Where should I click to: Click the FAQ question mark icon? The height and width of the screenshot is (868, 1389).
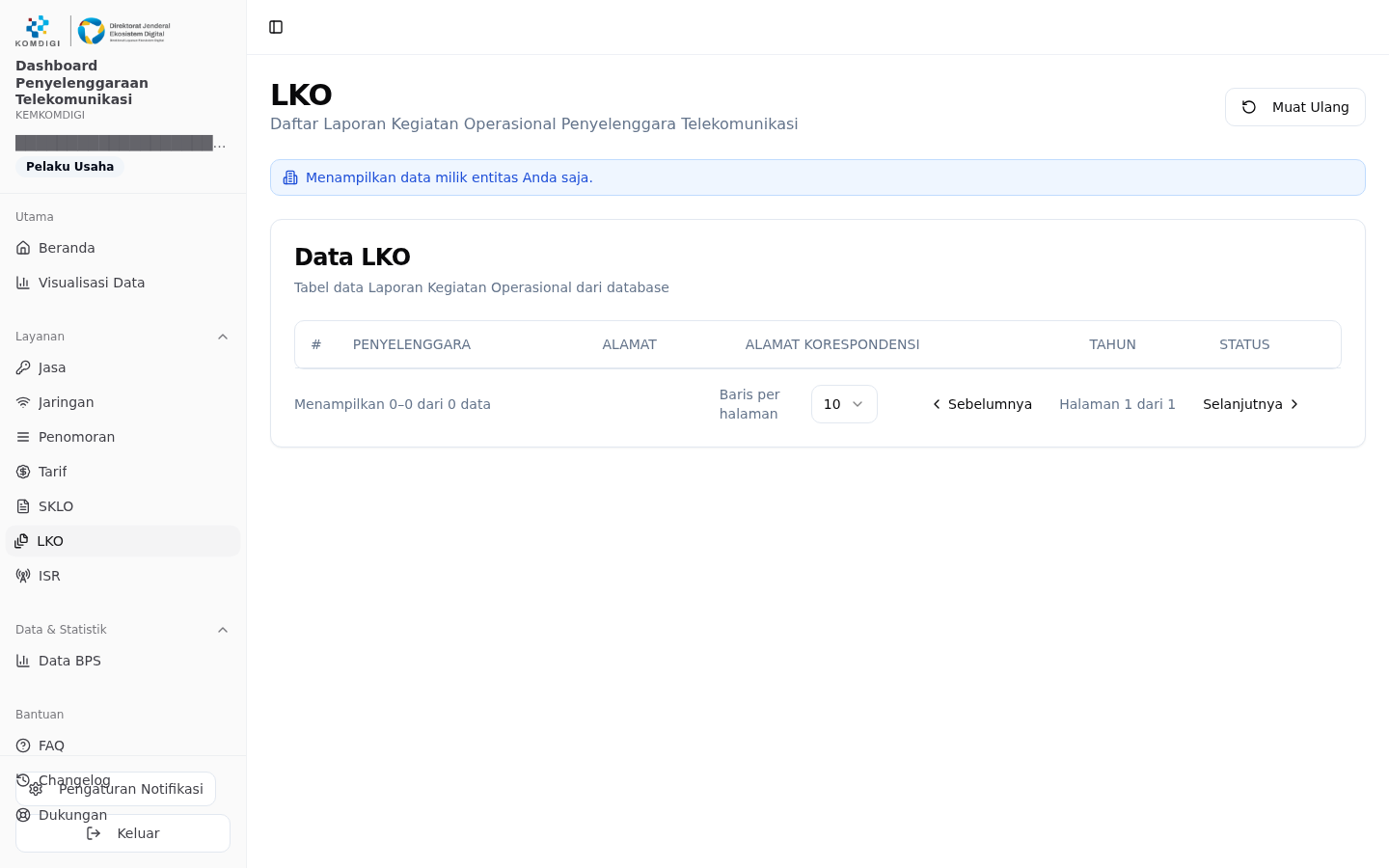pos(23,746)
